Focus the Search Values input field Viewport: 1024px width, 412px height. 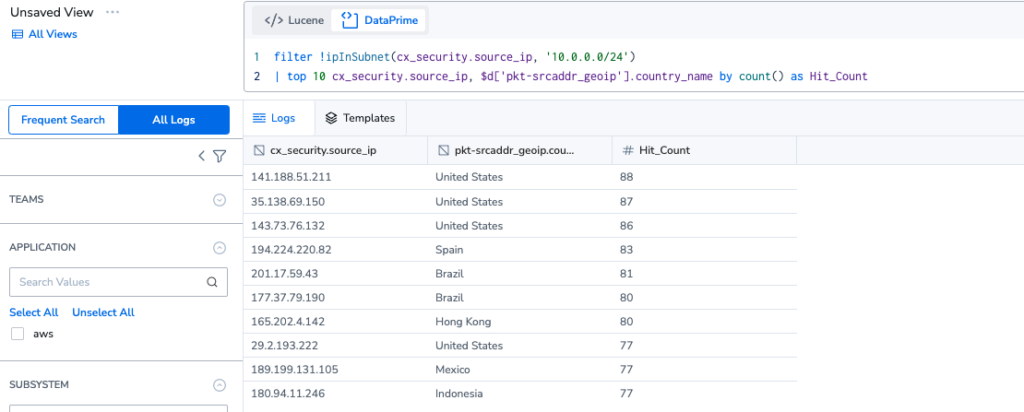tap(118, 282)
